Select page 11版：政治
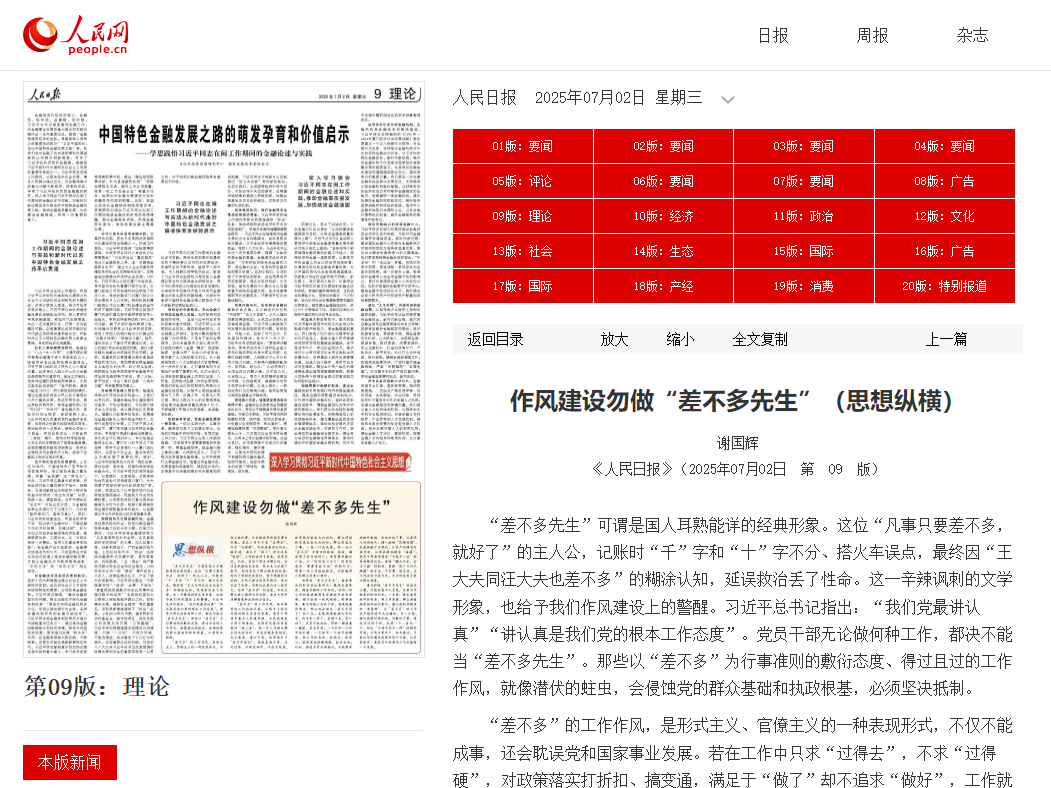The width and height of the screenshot is (1051, 788). (804, 216)
